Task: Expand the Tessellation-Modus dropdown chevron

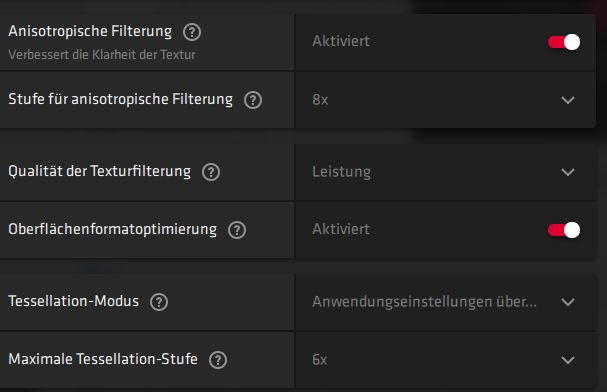Action: click(x=568, y=302)
